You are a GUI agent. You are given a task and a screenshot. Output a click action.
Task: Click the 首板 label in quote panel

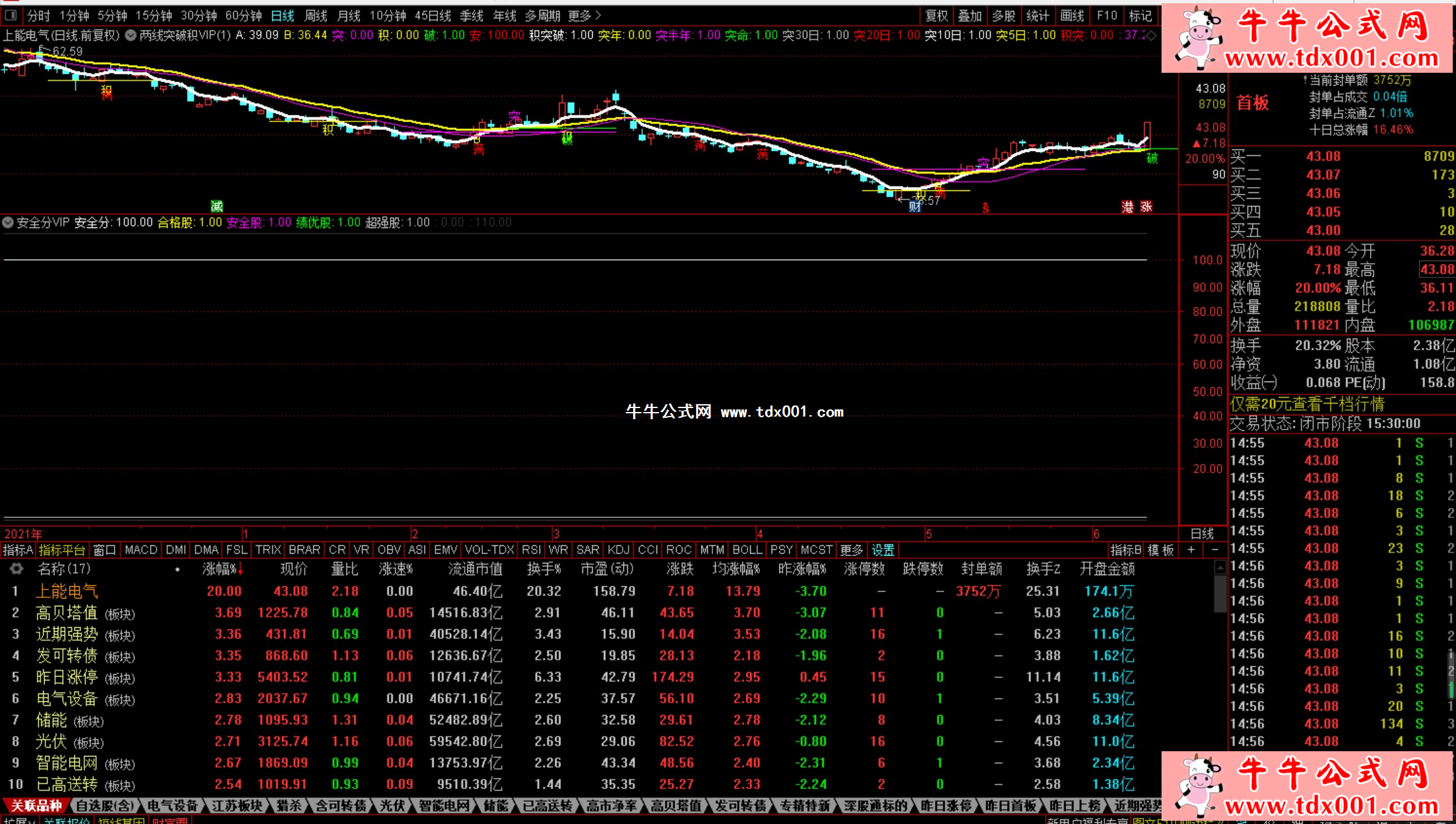pos(1253,103)
